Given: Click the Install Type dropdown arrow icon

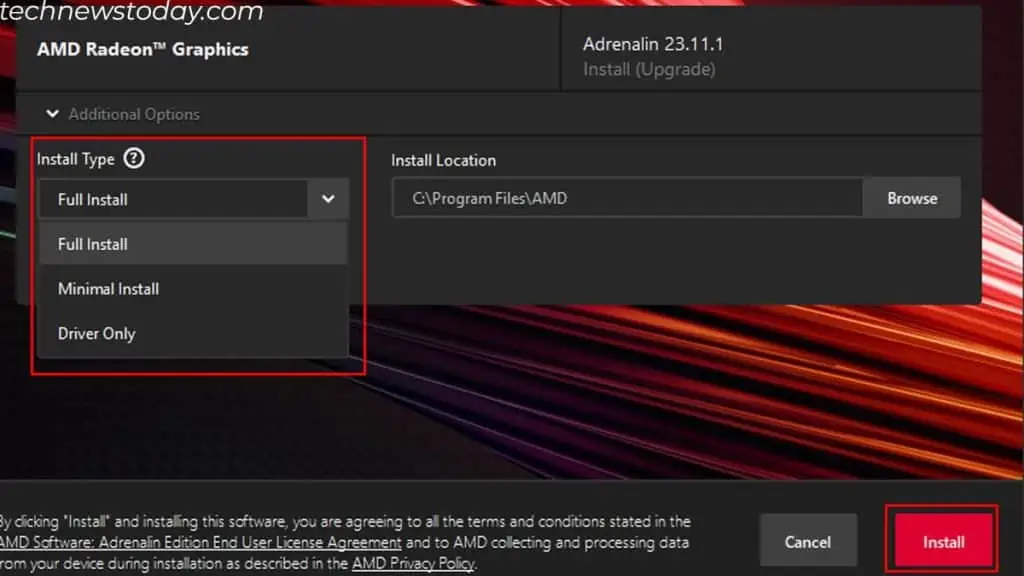Looking at the screenshot, I should point(327,199).
